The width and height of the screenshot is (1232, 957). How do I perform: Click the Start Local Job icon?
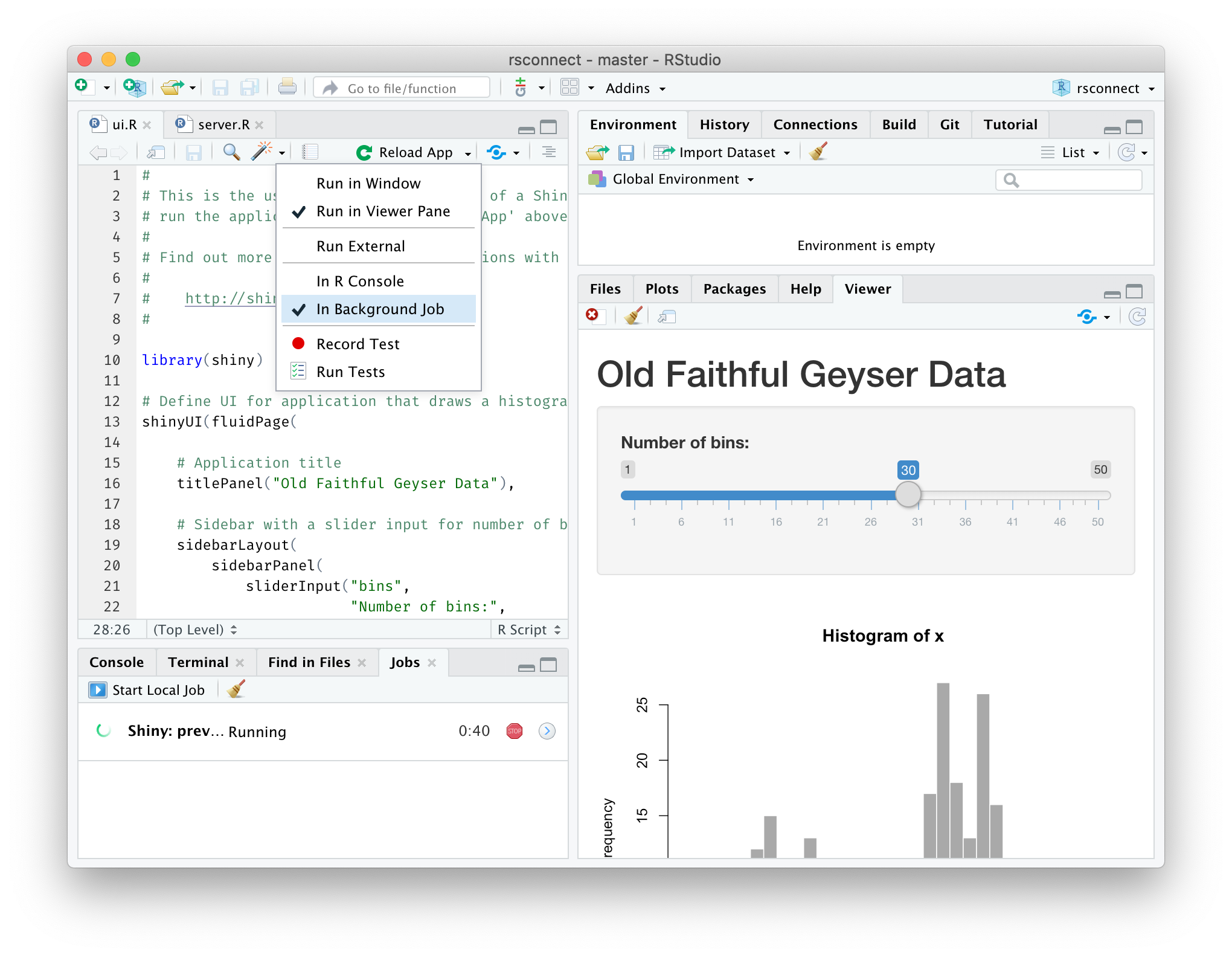point(98,690)
